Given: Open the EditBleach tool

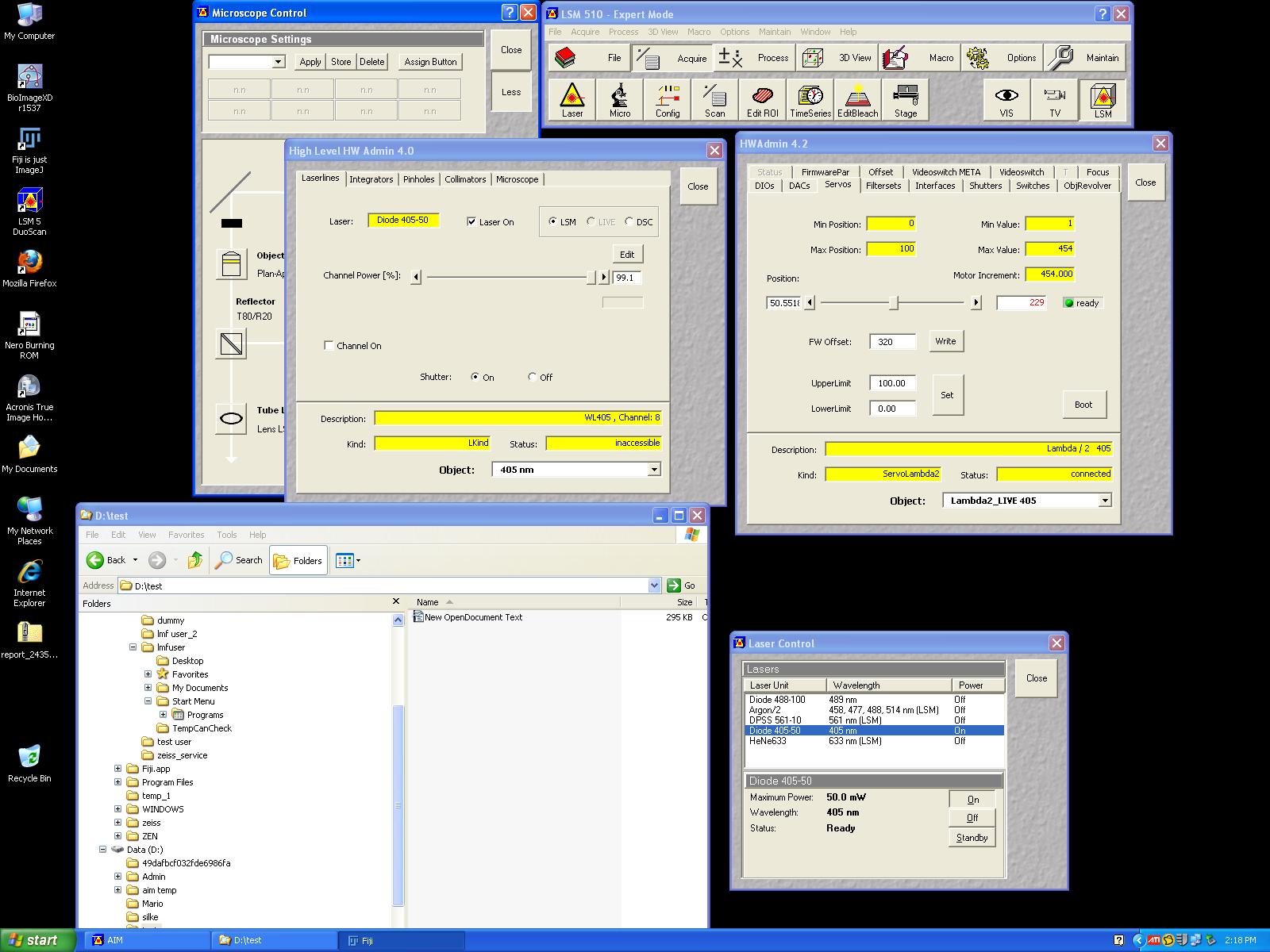Looking at the screenshot, I should [x=858, y=100].
